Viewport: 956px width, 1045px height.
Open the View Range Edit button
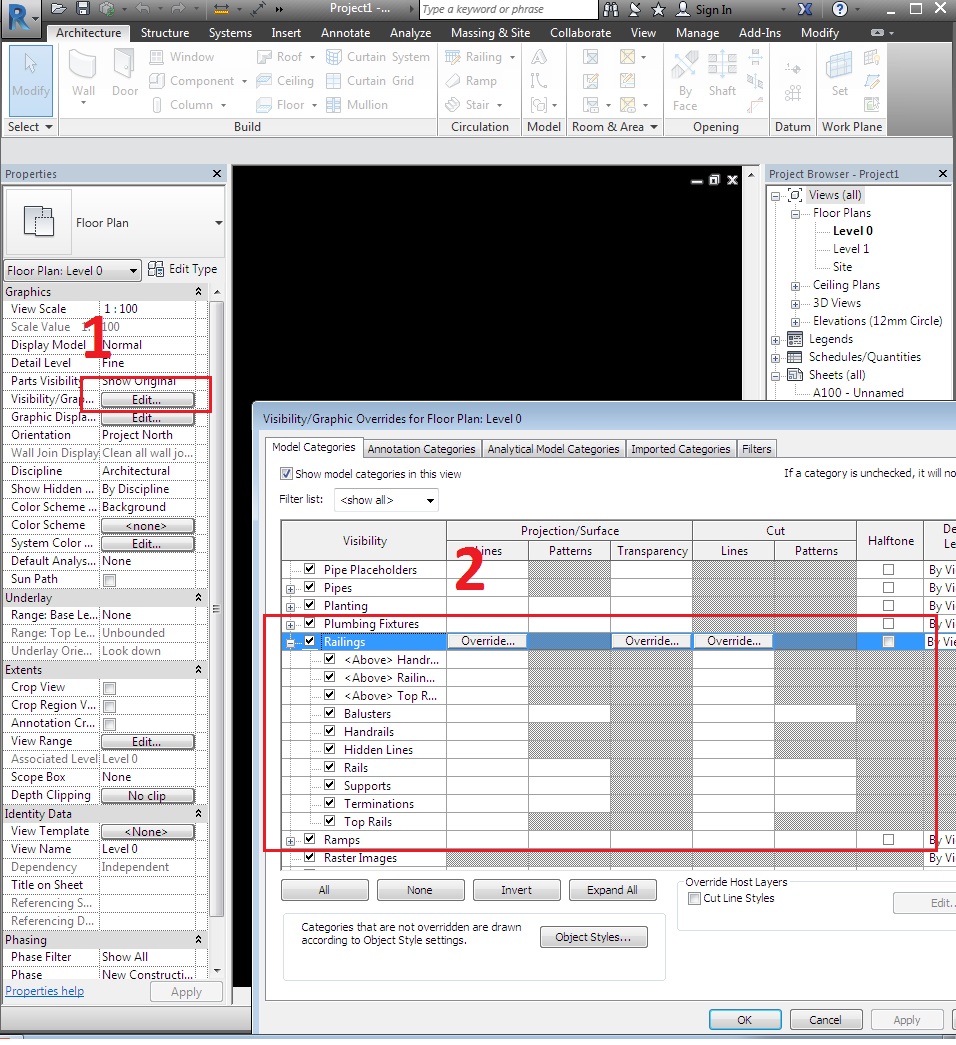(x=147, y=742)
